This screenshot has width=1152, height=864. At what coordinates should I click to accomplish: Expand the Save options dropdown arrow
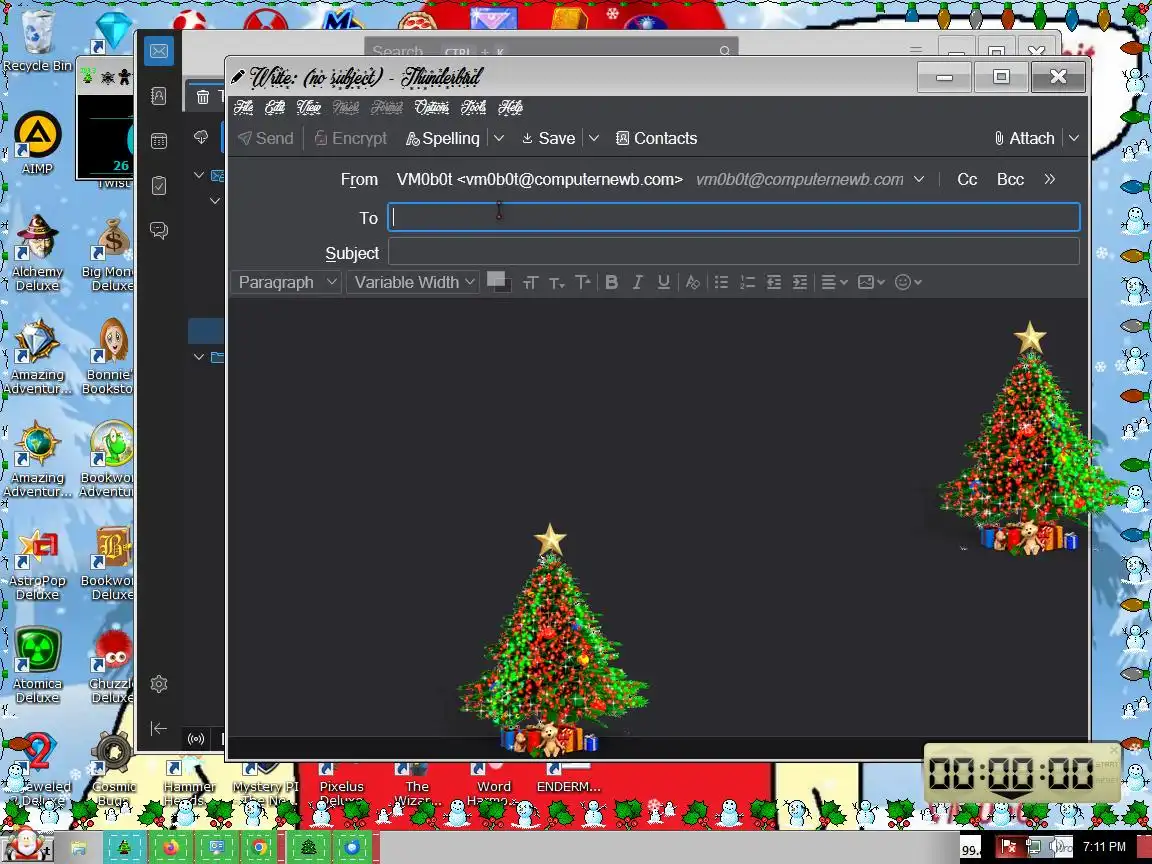(x=594, y=138)
